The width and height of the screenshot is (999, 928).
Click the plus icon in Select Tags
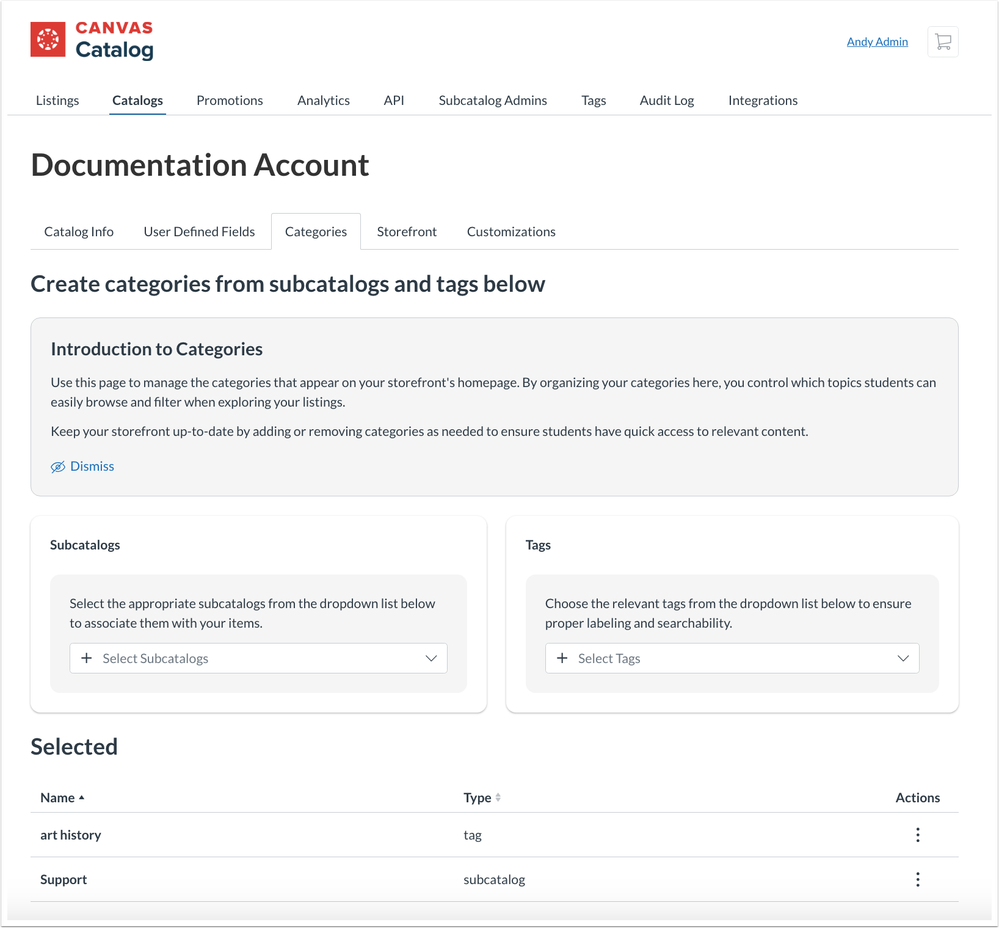click(562, 658)
